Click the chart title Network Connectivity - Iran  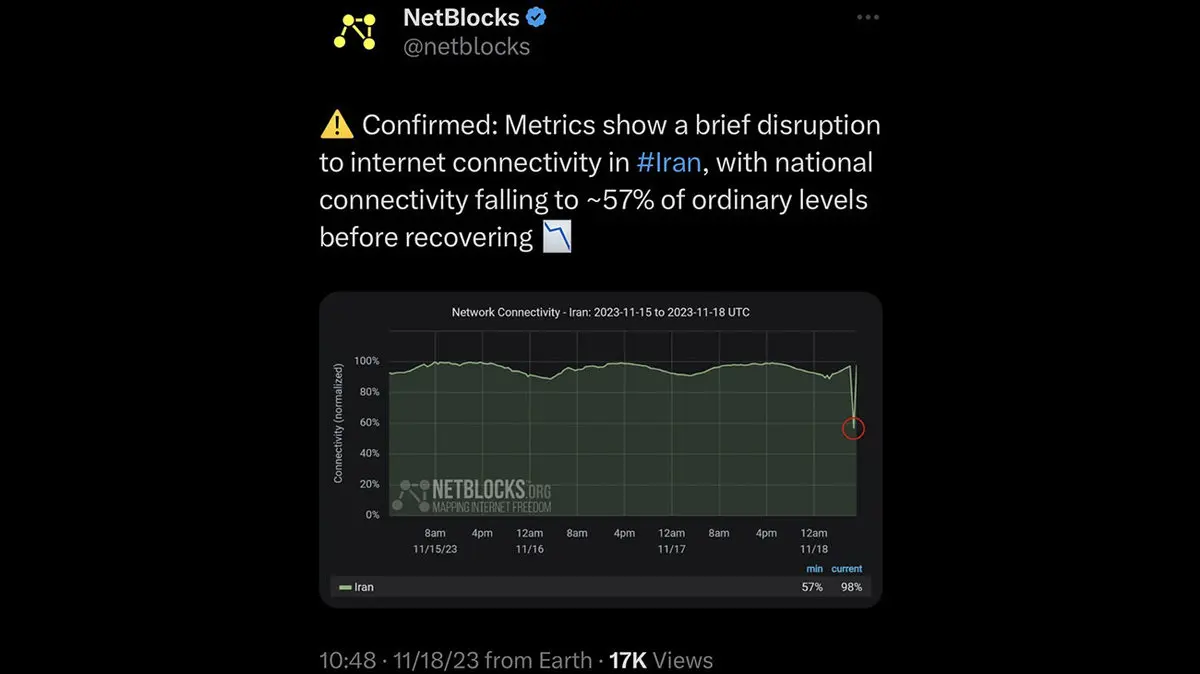click(600, 312)
